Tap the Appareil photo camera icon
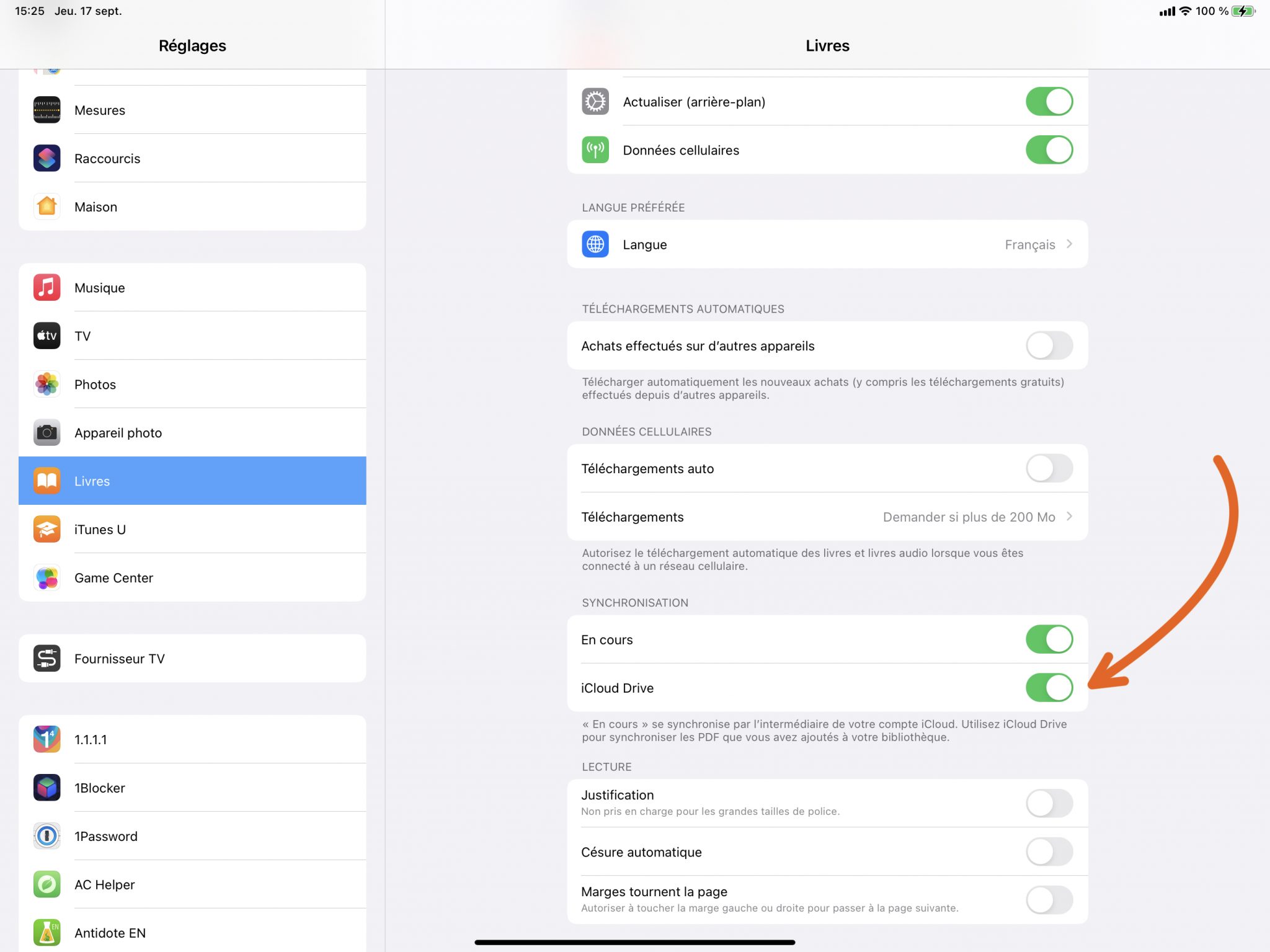This screenshot has height=952, width=1270. [x=47, y=432]
